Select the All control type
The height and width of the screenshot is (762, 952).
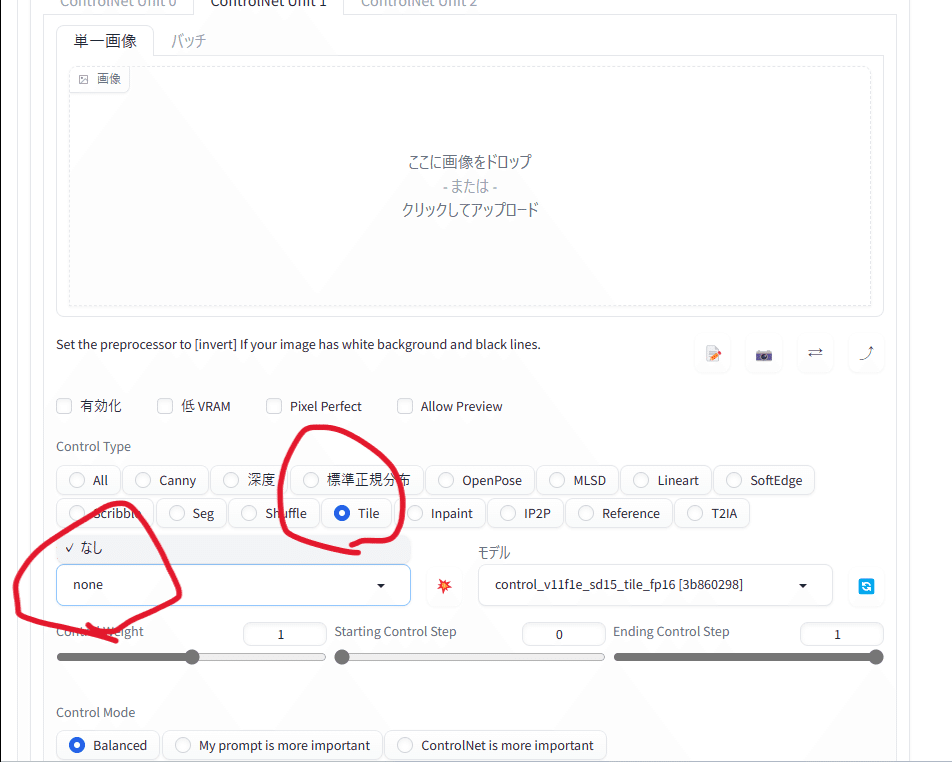point(89,480)
